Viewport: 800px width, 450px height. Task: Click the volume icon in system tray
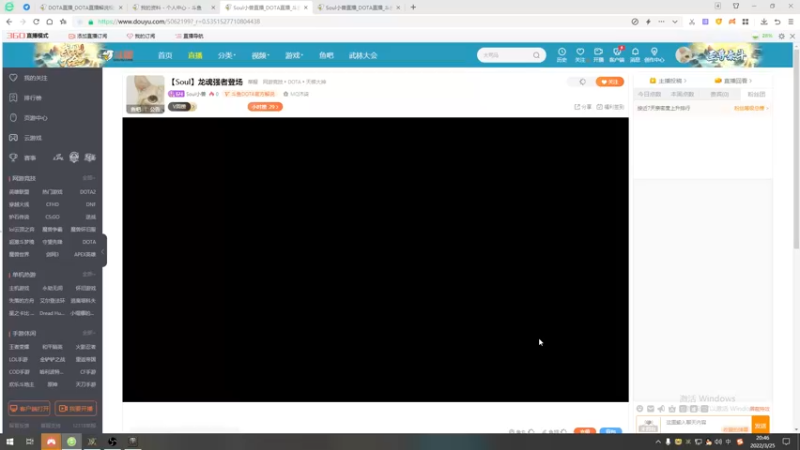coord(718,442)
